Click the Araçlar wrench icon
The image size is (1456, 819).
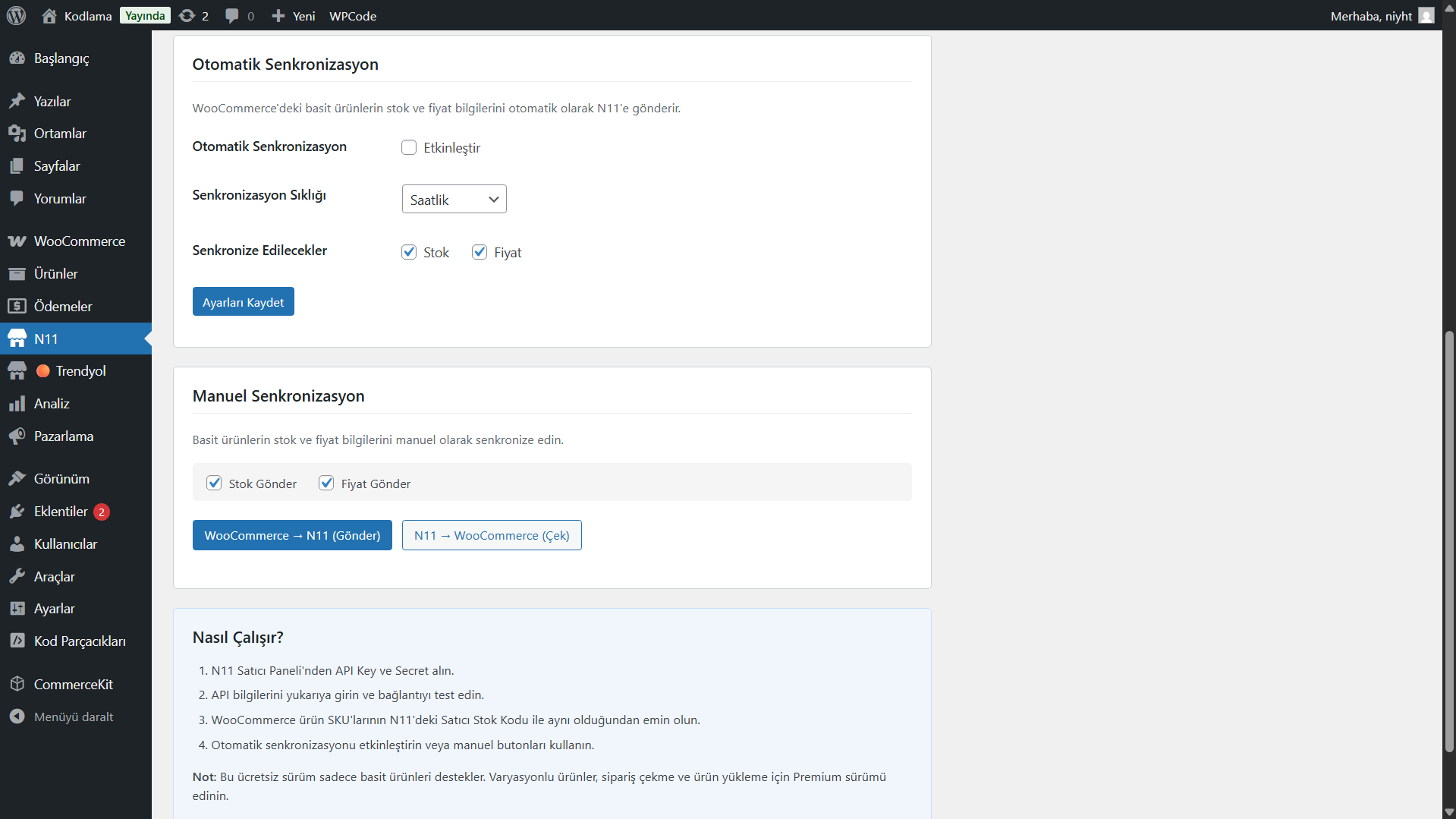pyautogui.click(x=17, y=577)
